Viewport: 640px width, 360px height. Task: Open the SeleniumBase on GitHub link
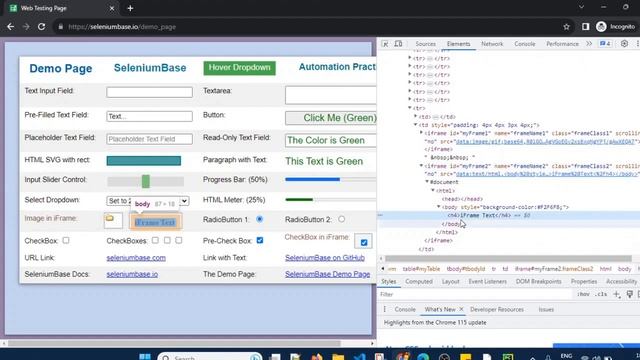tap(325, 258)
